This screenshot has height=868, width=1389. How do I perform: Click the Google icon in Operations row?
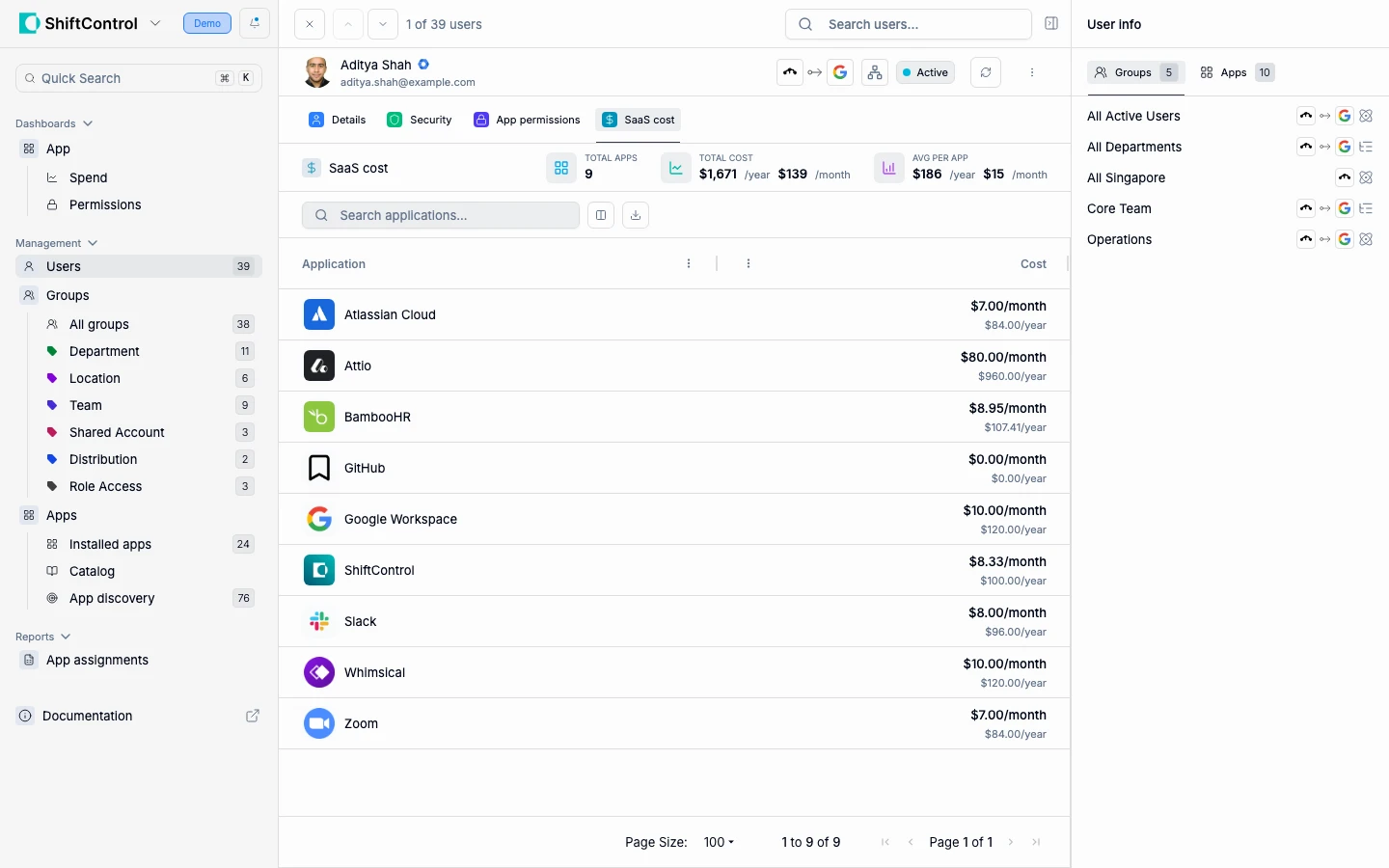[1345, 239]
